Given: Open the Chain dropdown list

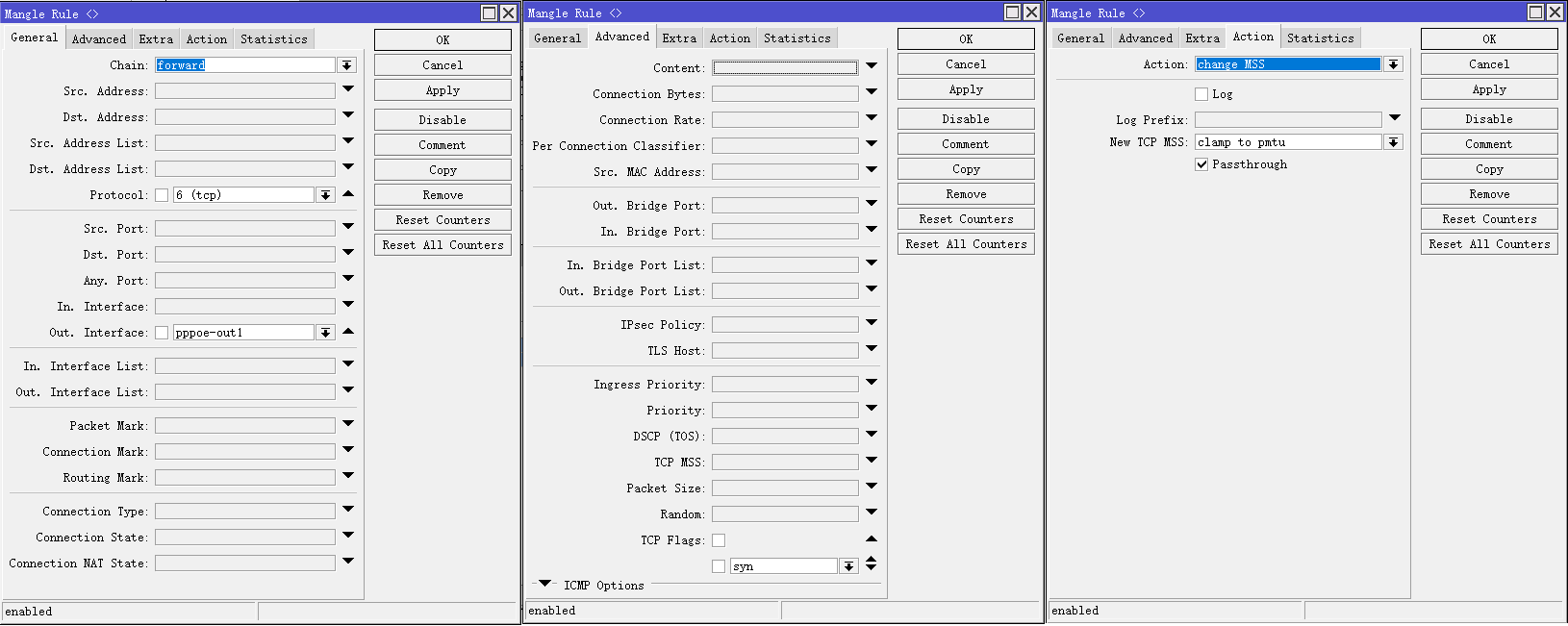Looking at the screenshot, I should click(347, 65).
